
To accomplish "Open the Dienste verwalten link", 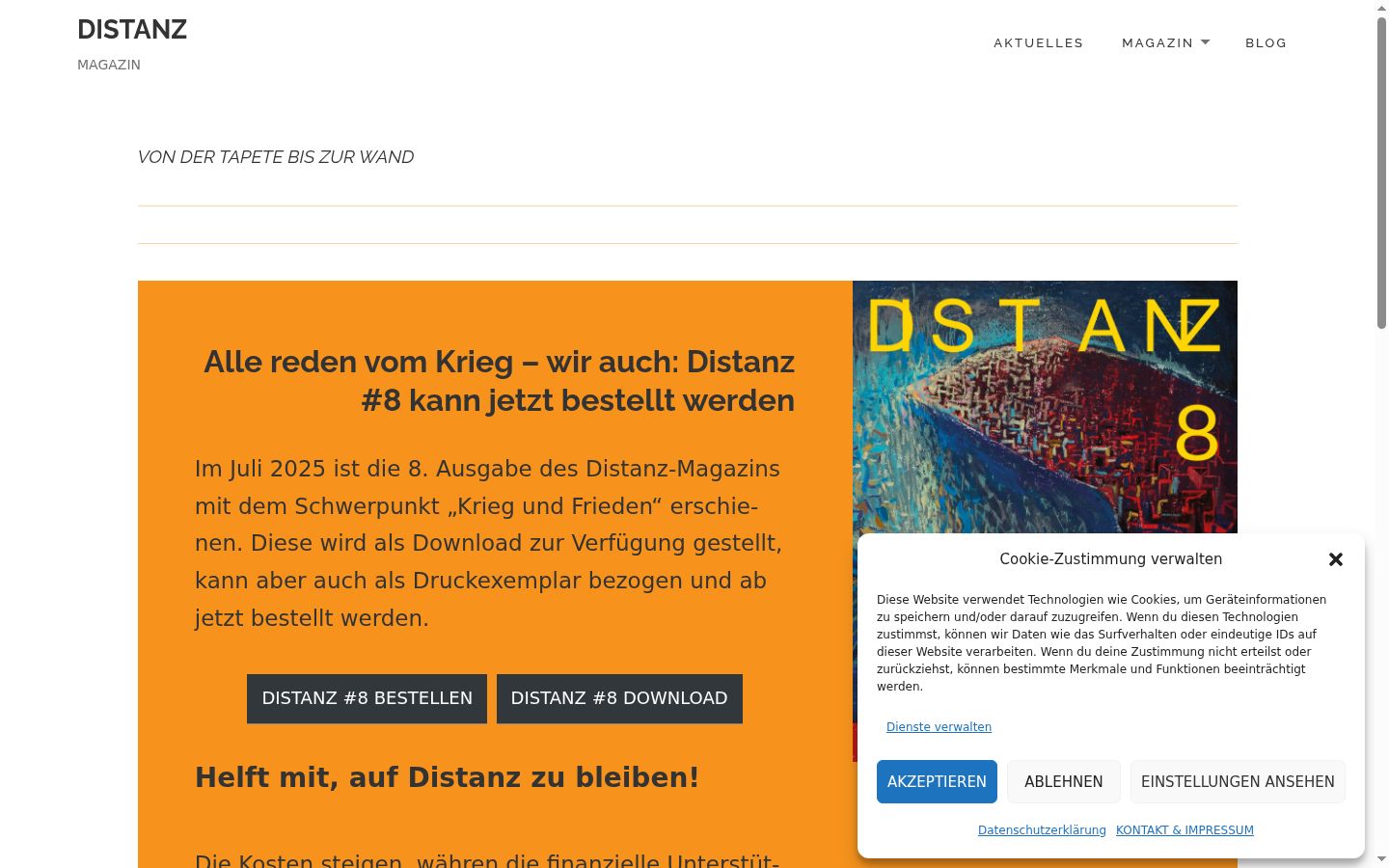I will (x=939, y=727).
